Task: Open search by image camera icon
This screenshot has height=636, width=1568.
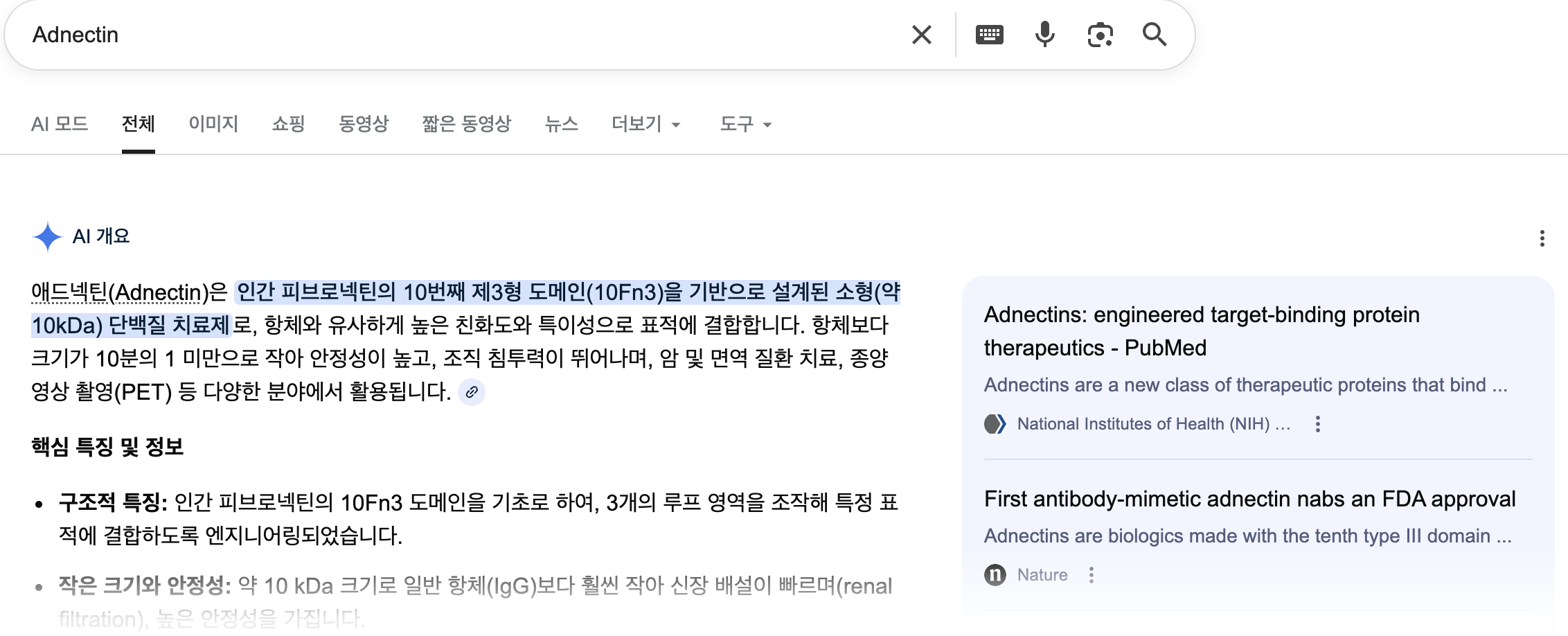Action: click(x=1100, y=35)
